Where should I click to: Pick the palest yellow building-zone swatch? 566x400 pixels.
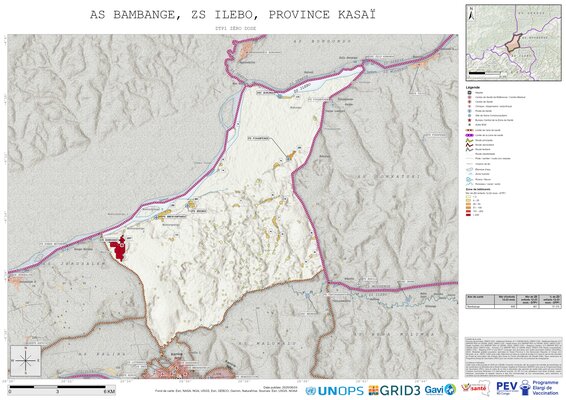[468, 197]
